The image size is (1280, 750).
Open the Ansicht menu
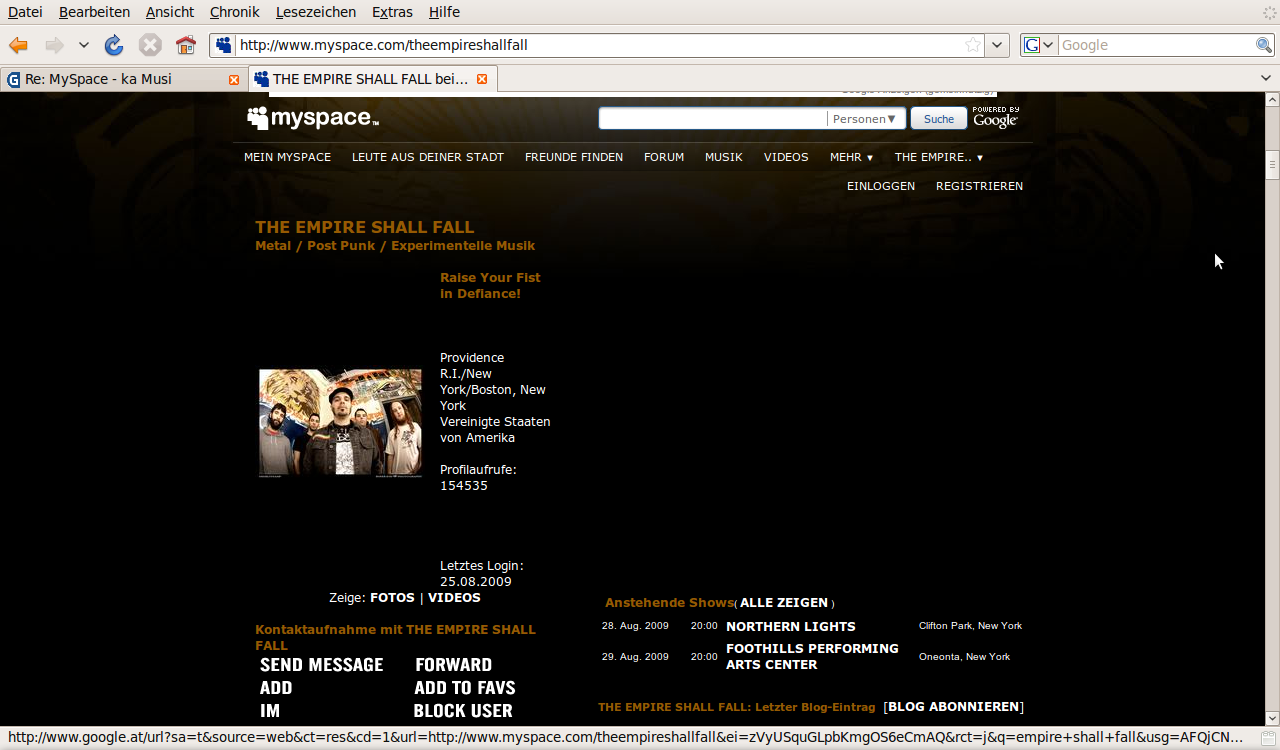click(170, 12)
